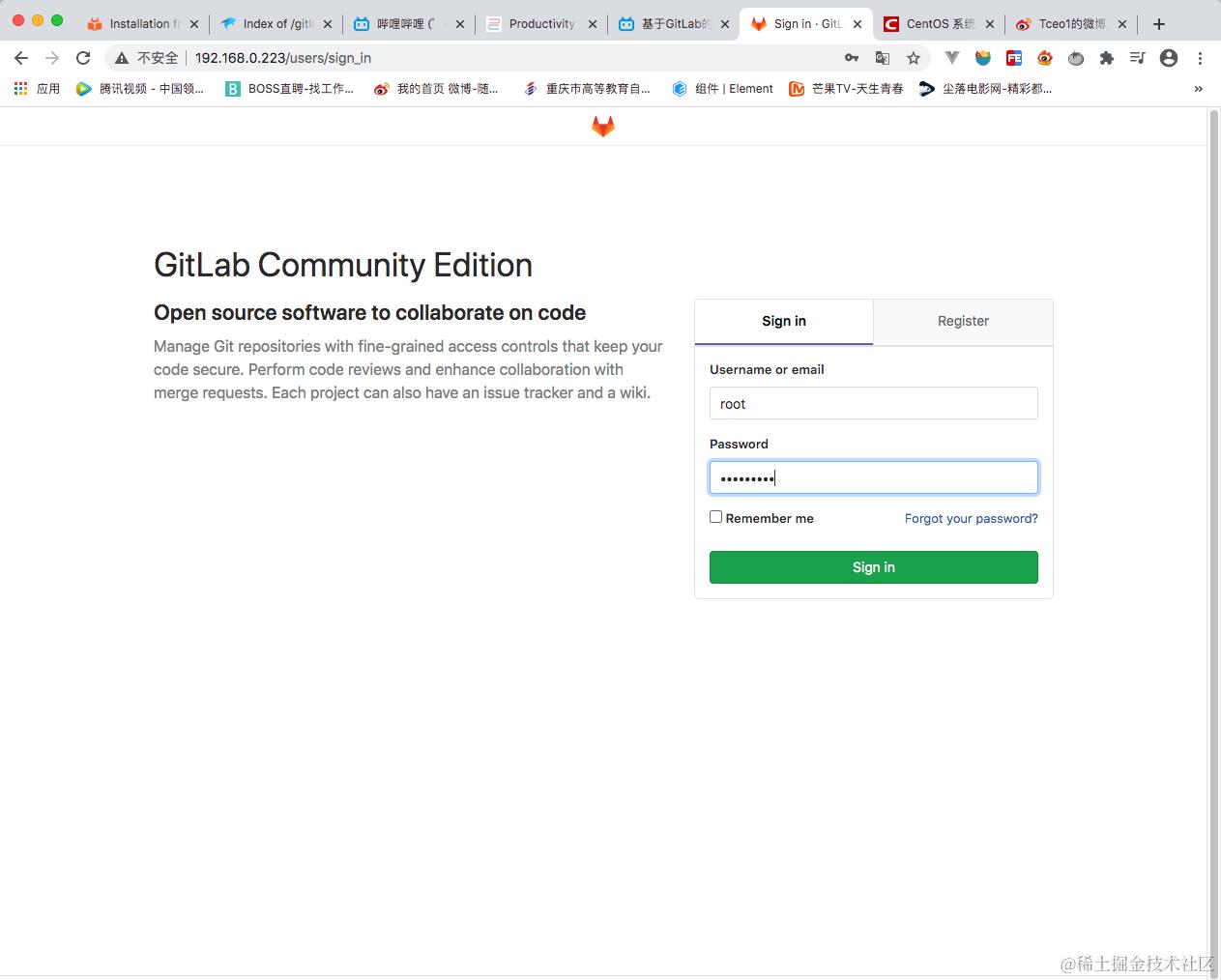
Task: Select the Register form tab
Action: click(963, 322)
